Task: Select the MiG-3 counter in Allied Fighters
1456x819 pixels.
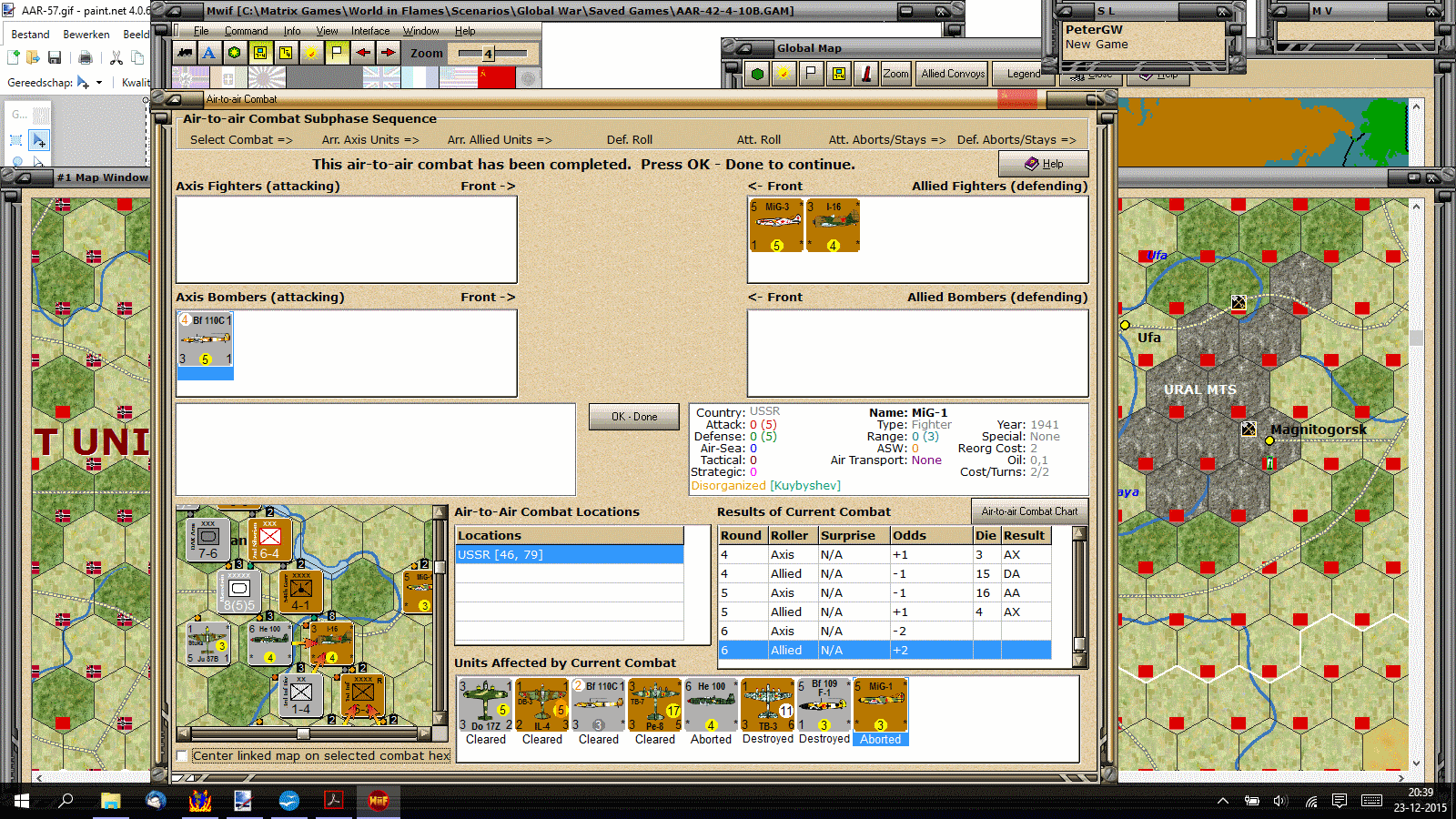Action: [776, 226]
